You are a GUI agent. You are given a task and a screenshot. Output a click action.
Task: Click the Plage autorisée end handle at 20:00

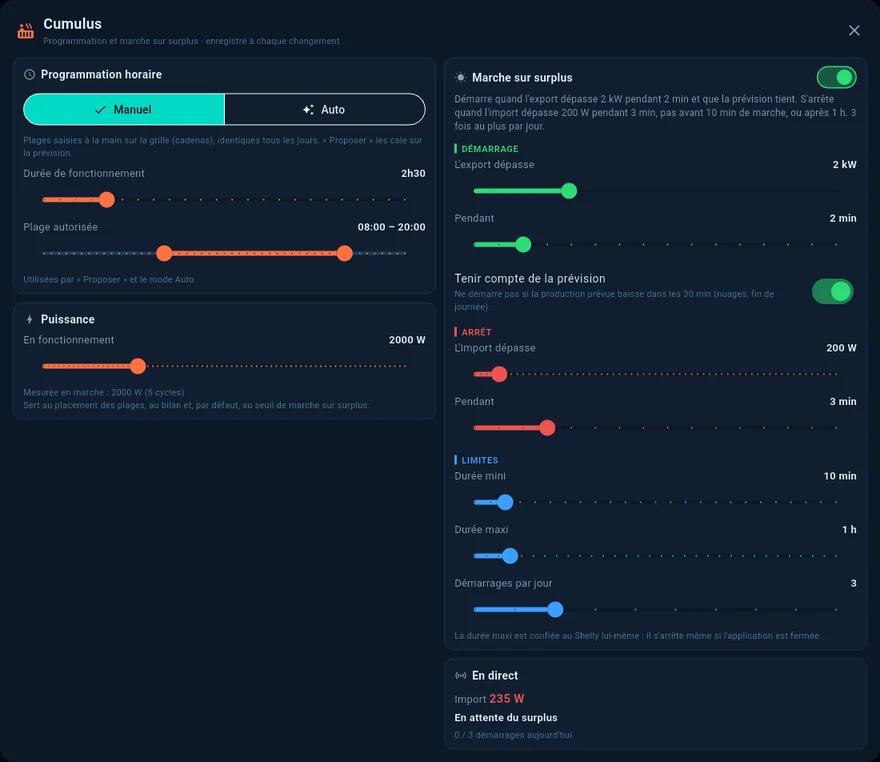click(345, 253)
